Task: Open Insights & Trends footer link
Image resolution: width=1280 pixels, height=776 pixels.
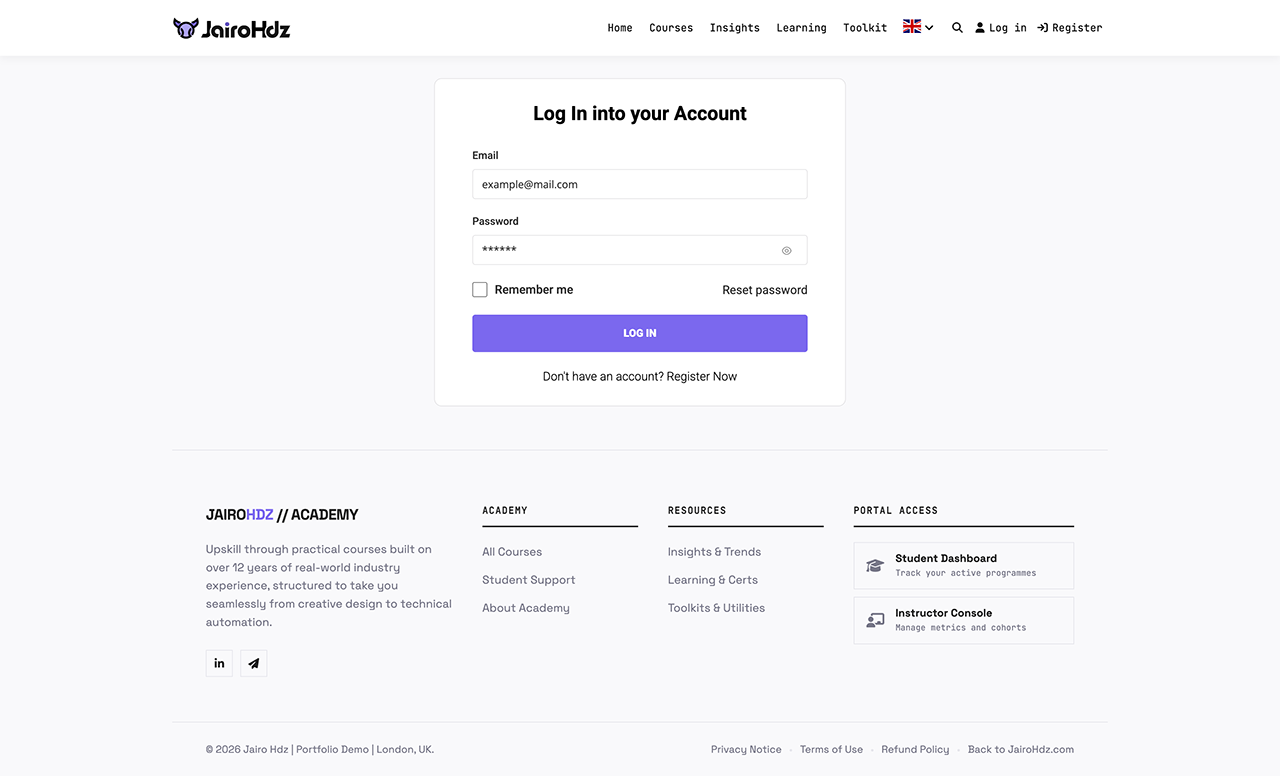Action: click(x=714, y=552)
